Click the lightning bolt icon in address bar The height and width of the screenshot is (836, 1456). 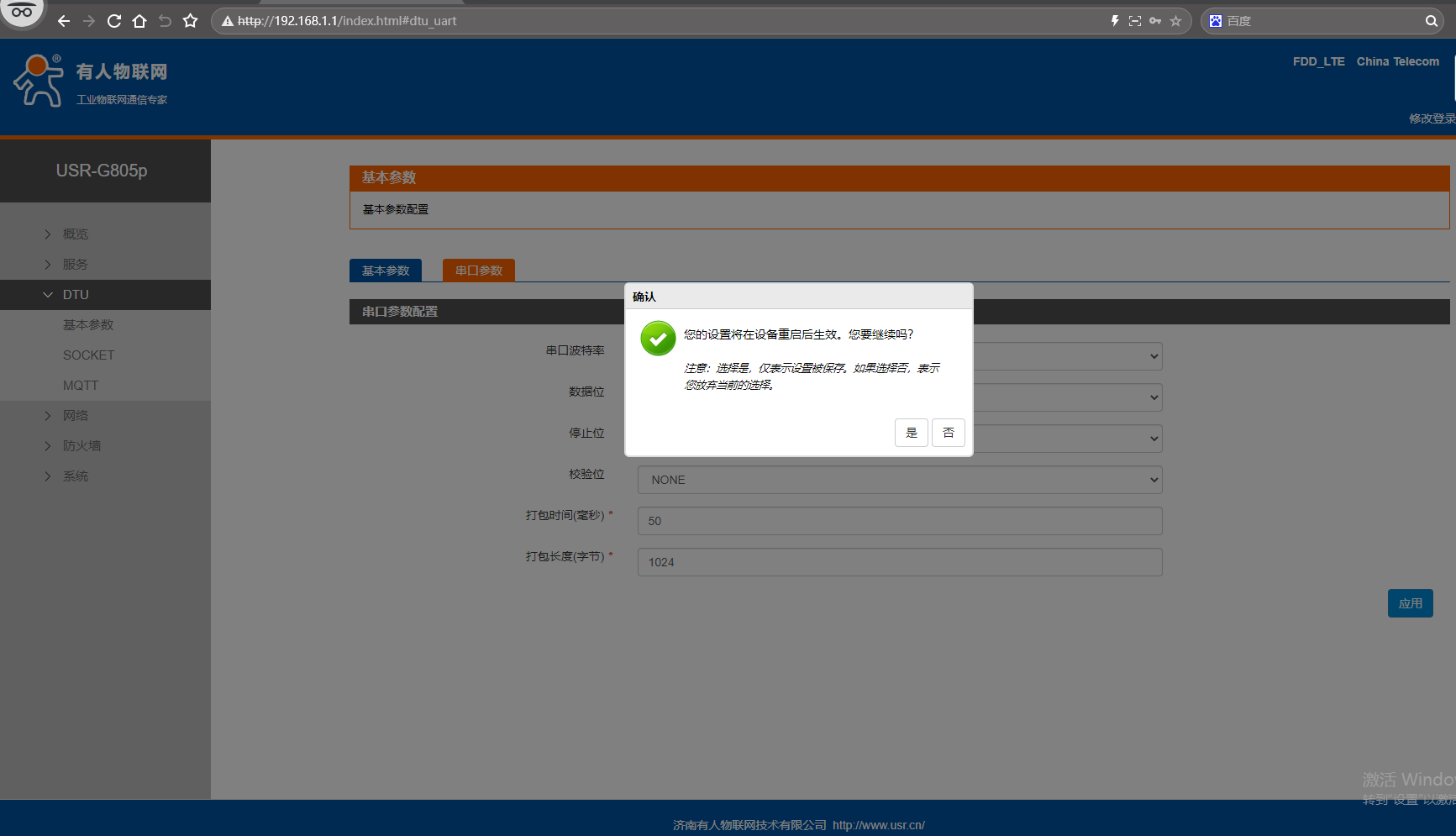1115,21
